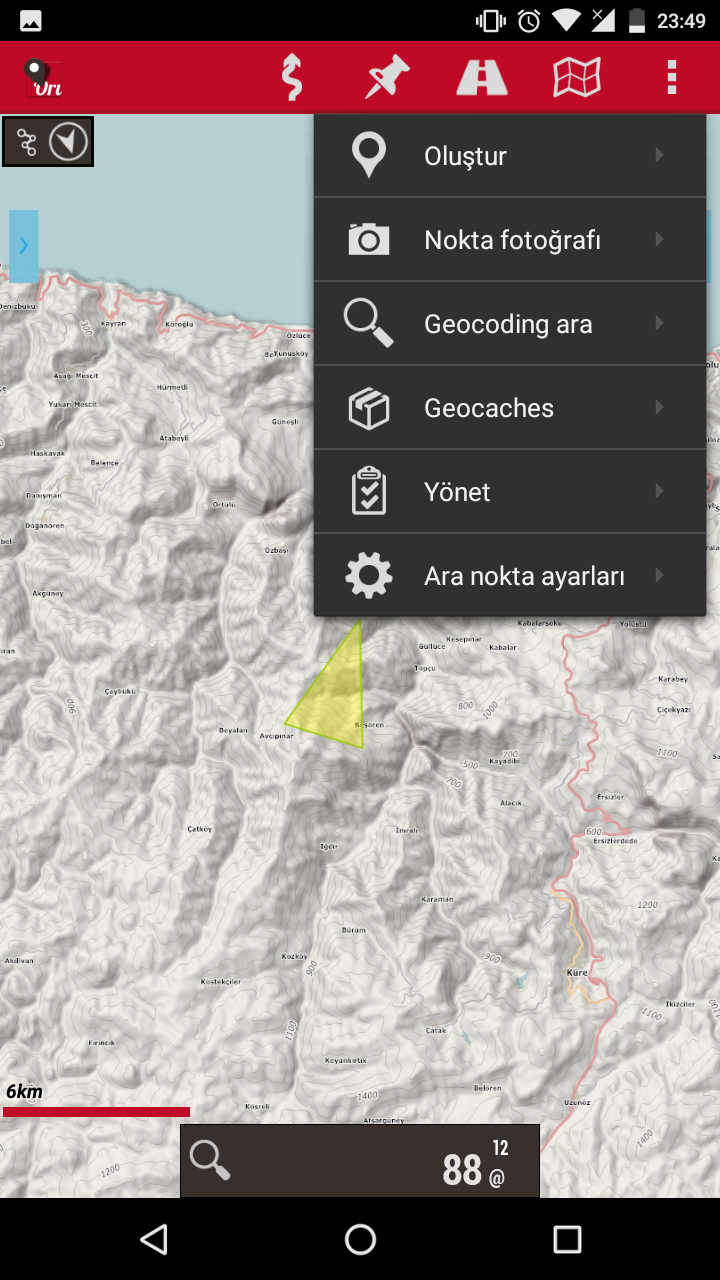Tap the Ersizlerdede label on map
The image size is (720, 1280).
click(615, 841)
